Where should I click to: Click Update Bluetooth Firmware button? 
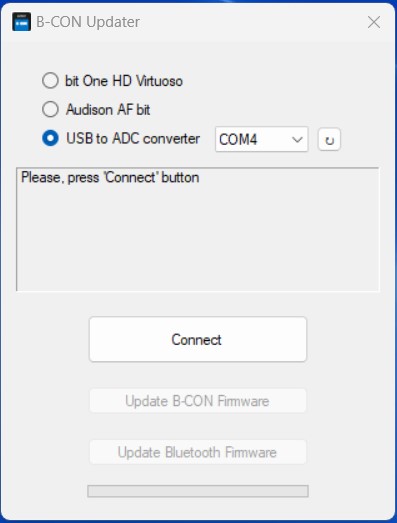(198, 452)
